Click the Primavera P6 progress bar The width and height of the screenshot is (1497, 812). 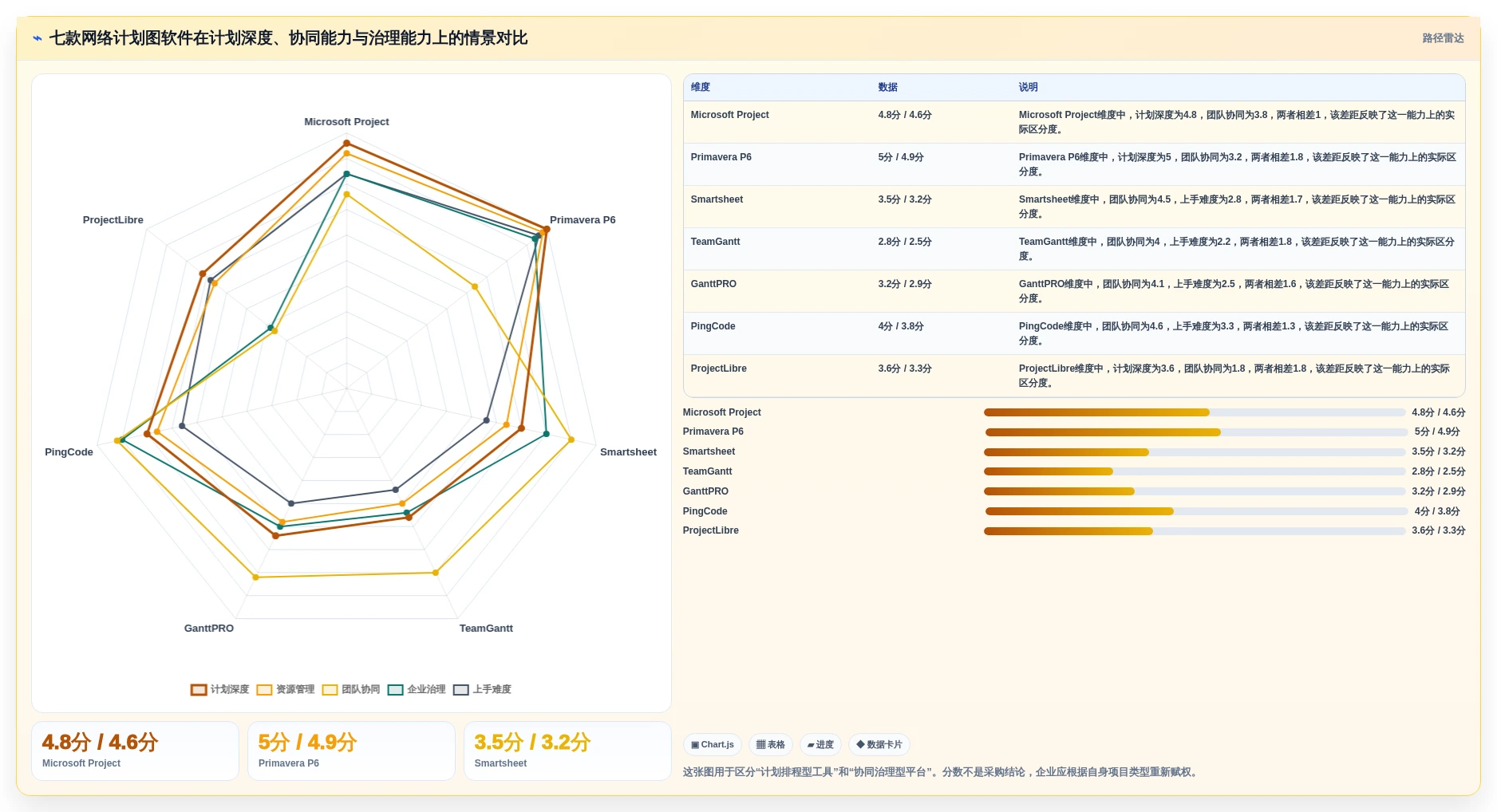1196,432
